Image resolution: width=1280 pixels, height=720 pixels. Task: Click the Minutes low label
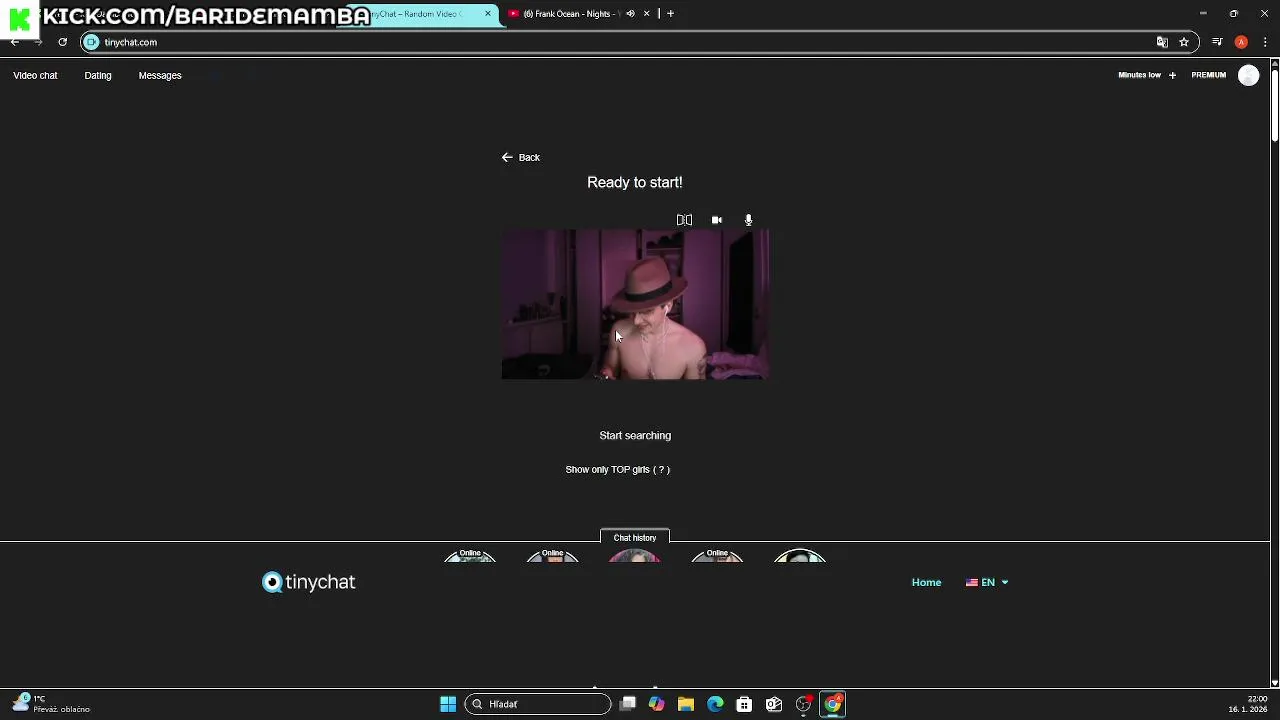[x=1139, y=75]
